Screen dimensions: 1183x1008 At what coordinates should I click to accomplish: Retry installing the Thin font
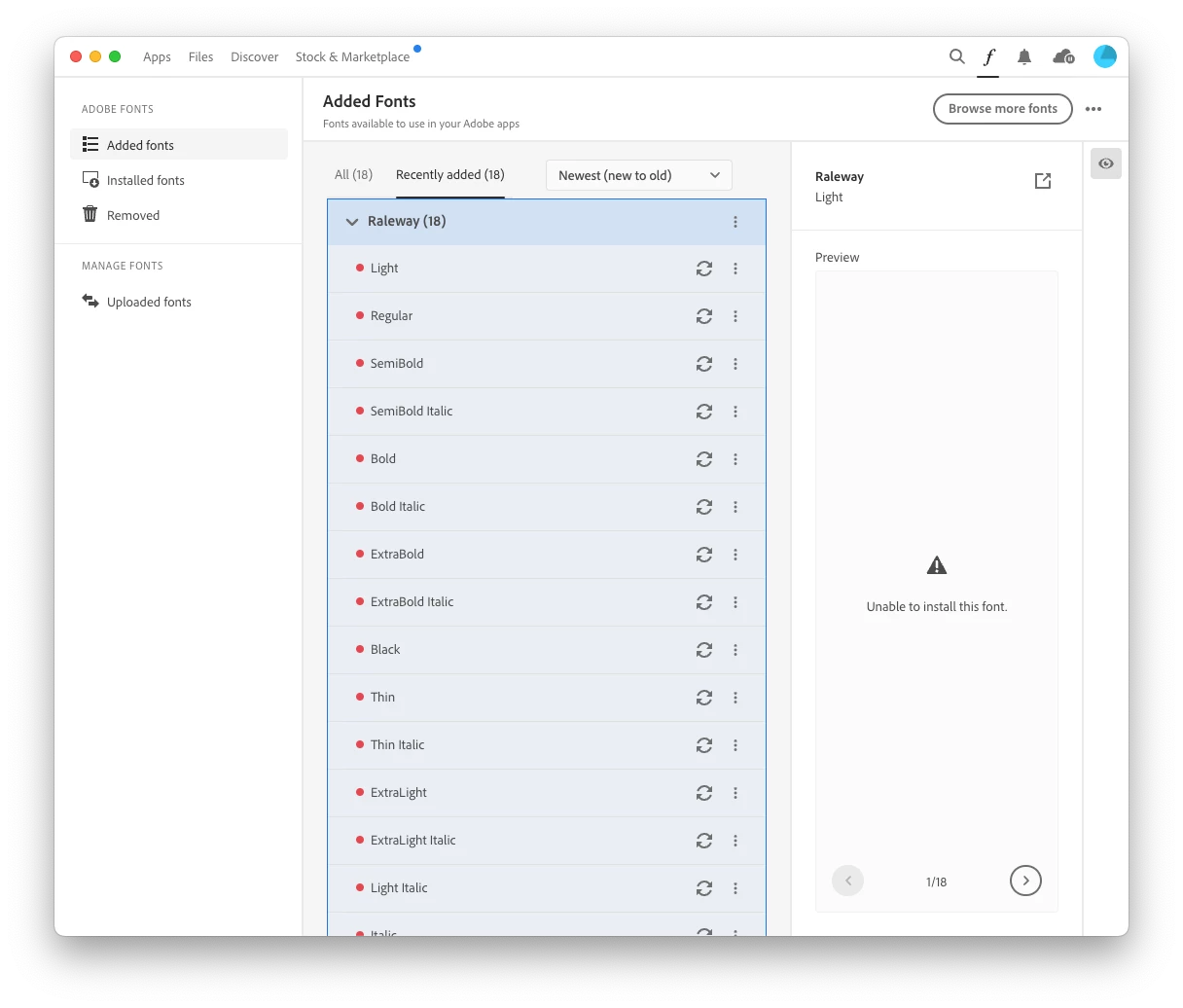tap(704, 698)
